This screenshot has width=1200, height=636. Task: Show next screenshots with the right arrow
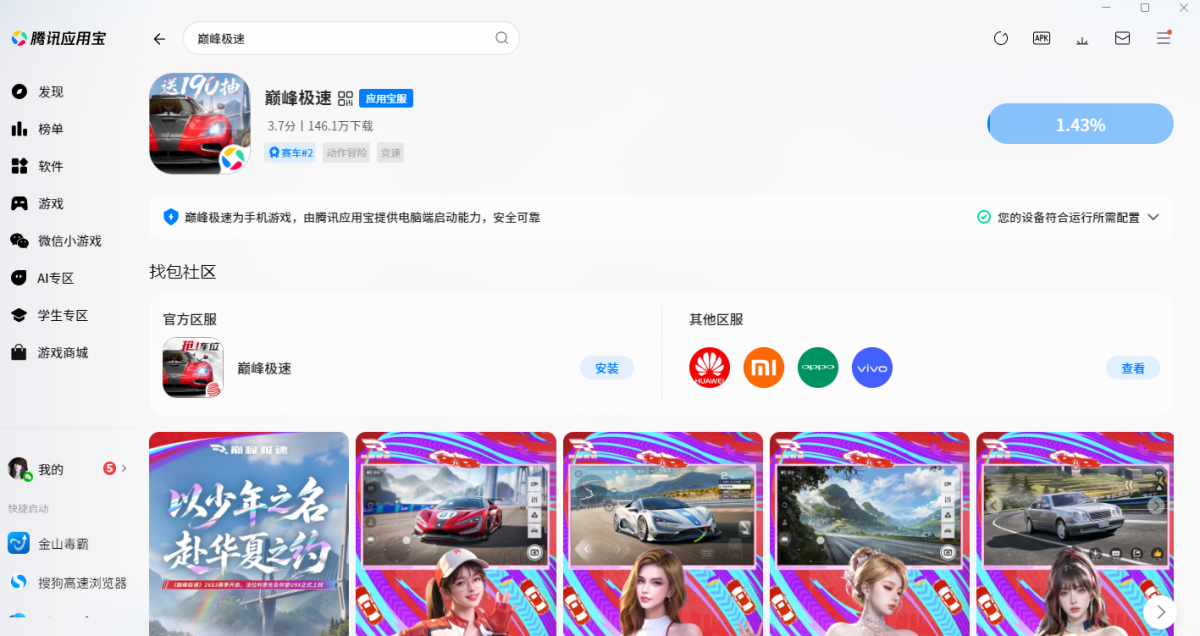pyautogui.click(x=1160, y=611)
